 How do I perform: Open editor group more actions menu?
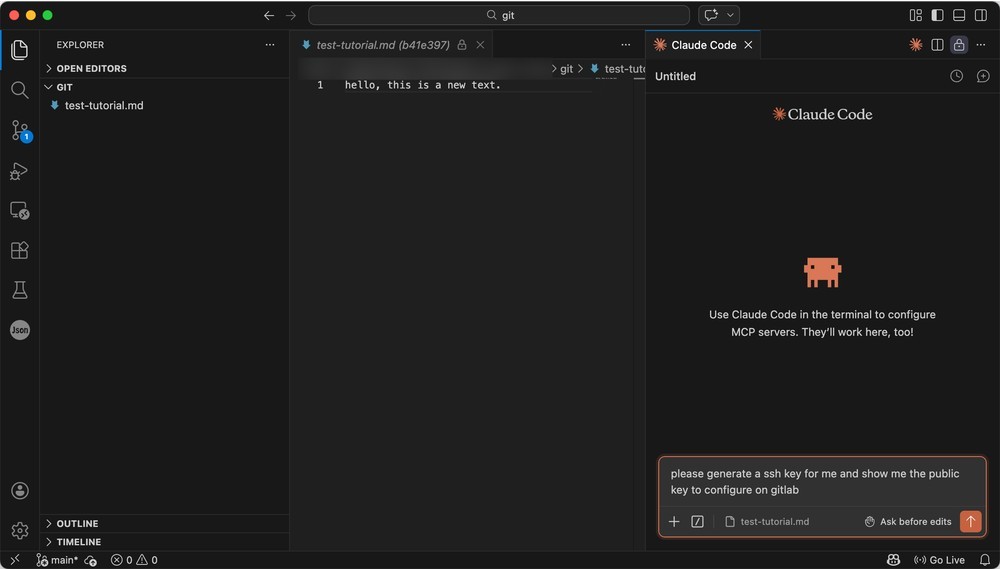626,45
